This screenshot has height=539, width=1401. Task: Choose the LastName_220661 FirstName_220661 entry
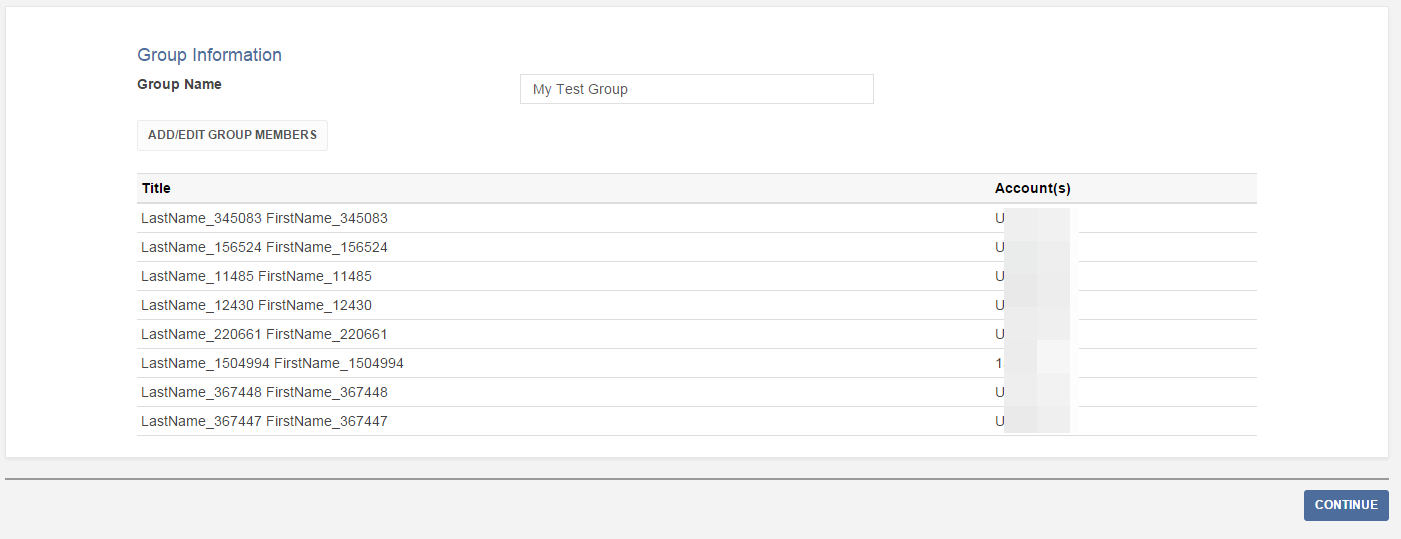click(264, 334)
